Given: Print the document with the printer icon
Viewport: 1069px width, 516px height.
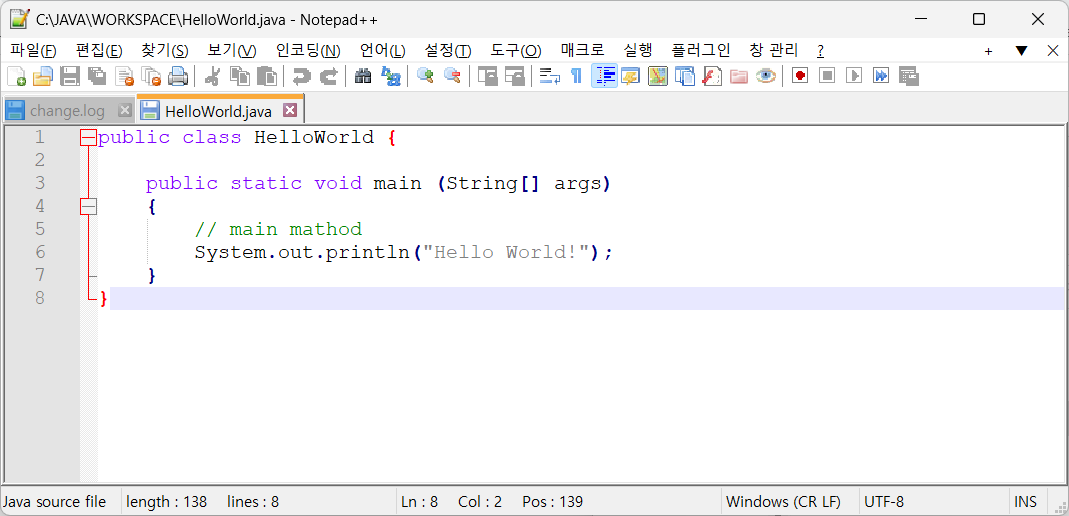Looking at the screenshot, I should (x=178, y=76).
